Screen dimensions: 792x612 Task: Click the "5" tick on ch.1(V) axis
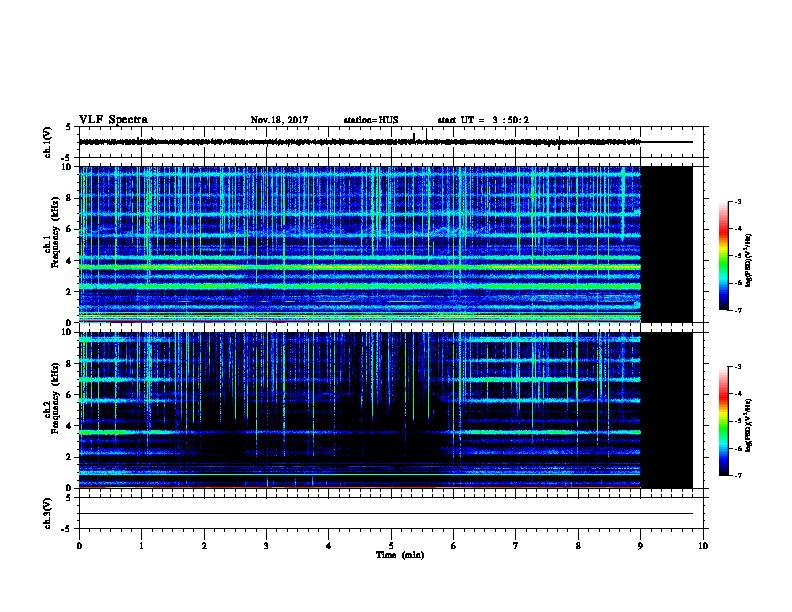[68, 127]
